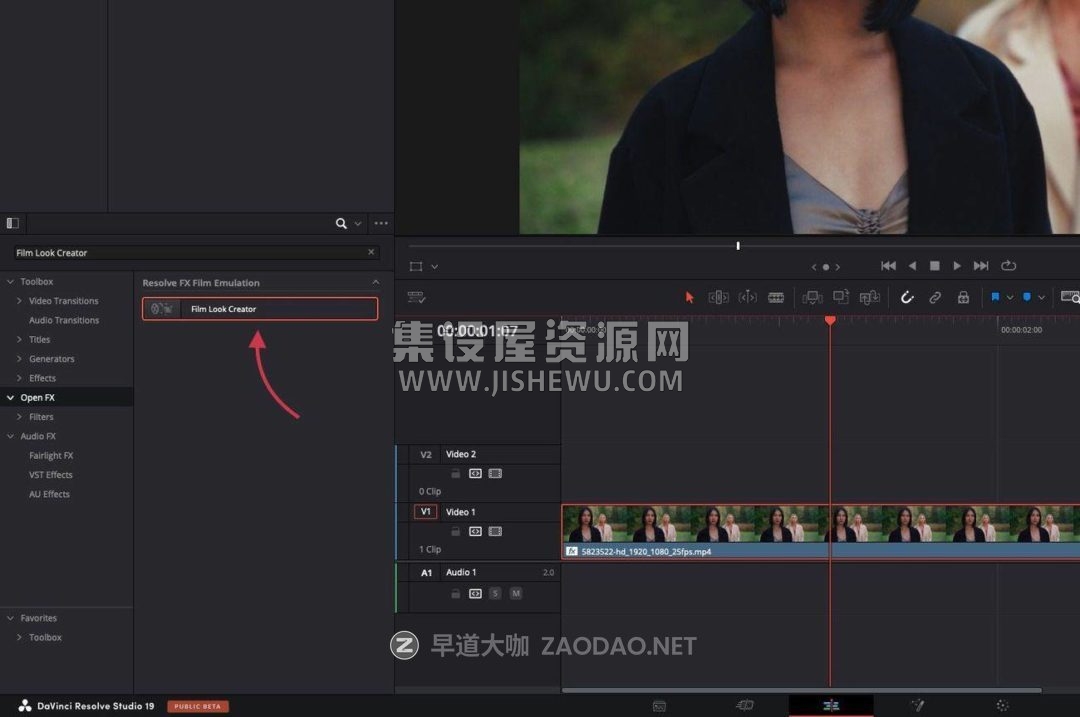This screenshot has width=1080, height=717.
Task: Play the timeline forward
Action: (x=957, y=266)
